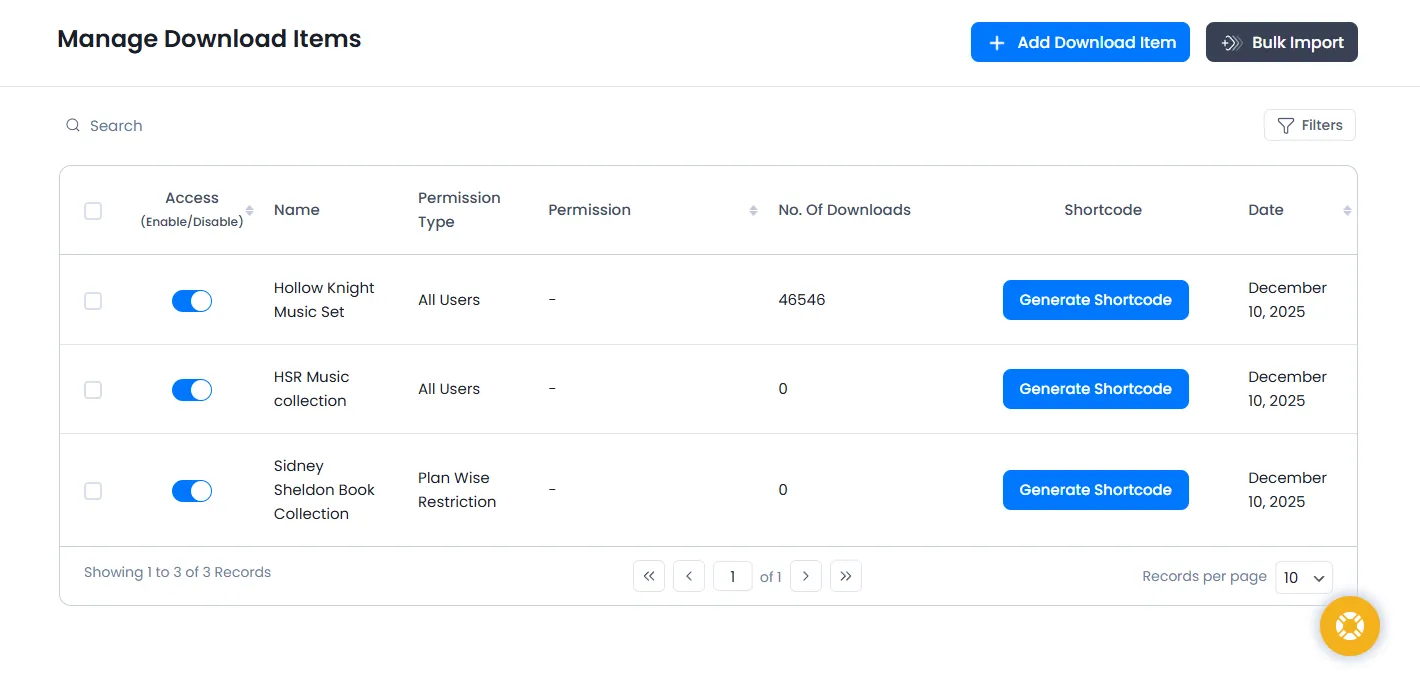The width and height of the screenshot is (1420, 688).
Task: Sort using the Access column arrows
Action: pyautogui.click(x=247, y=210)
